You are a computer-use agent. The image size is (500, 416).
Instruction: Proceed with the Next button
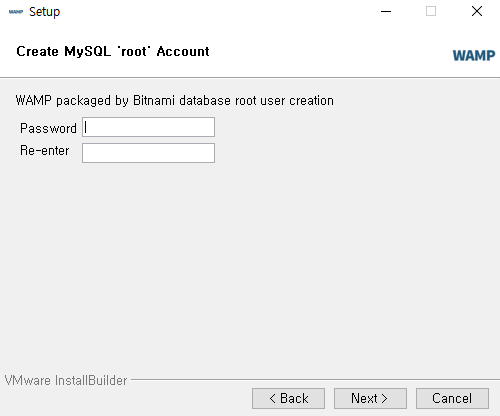pyautogui.click(x=370, y=398)
